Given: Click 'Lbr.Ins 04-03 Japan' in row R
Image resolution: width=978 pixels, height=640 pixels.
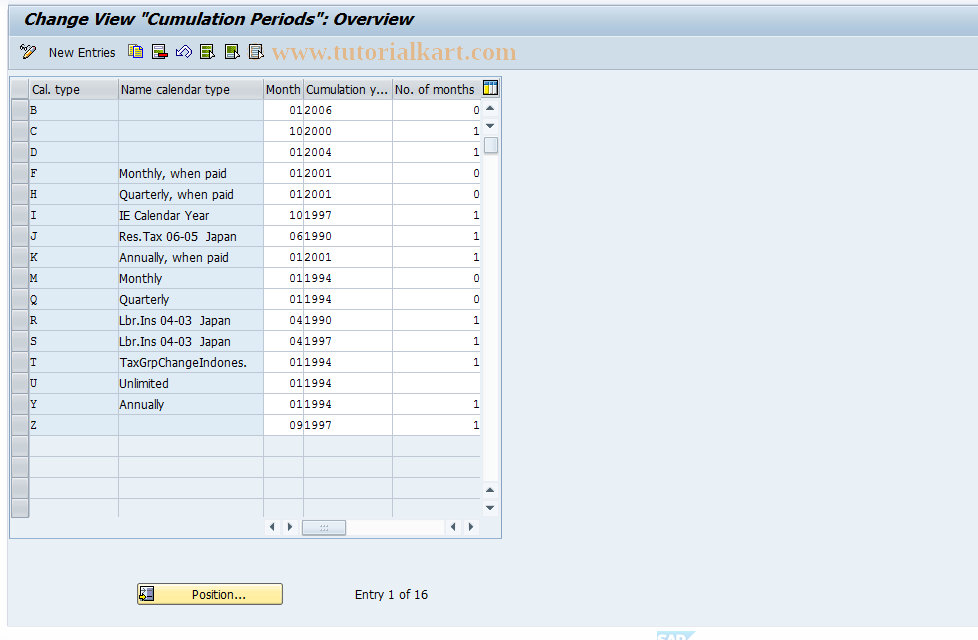Looking at the screenshot, I should [191, 321].
